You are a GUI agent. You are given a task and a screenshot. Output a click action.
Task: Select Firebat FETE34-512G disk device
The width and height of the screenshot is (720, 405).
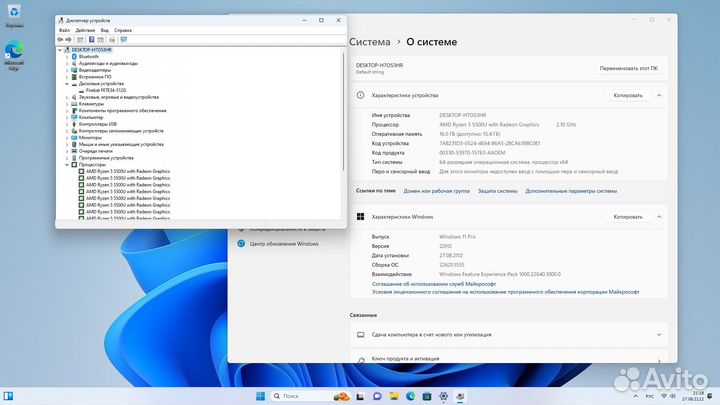(106, 90)
